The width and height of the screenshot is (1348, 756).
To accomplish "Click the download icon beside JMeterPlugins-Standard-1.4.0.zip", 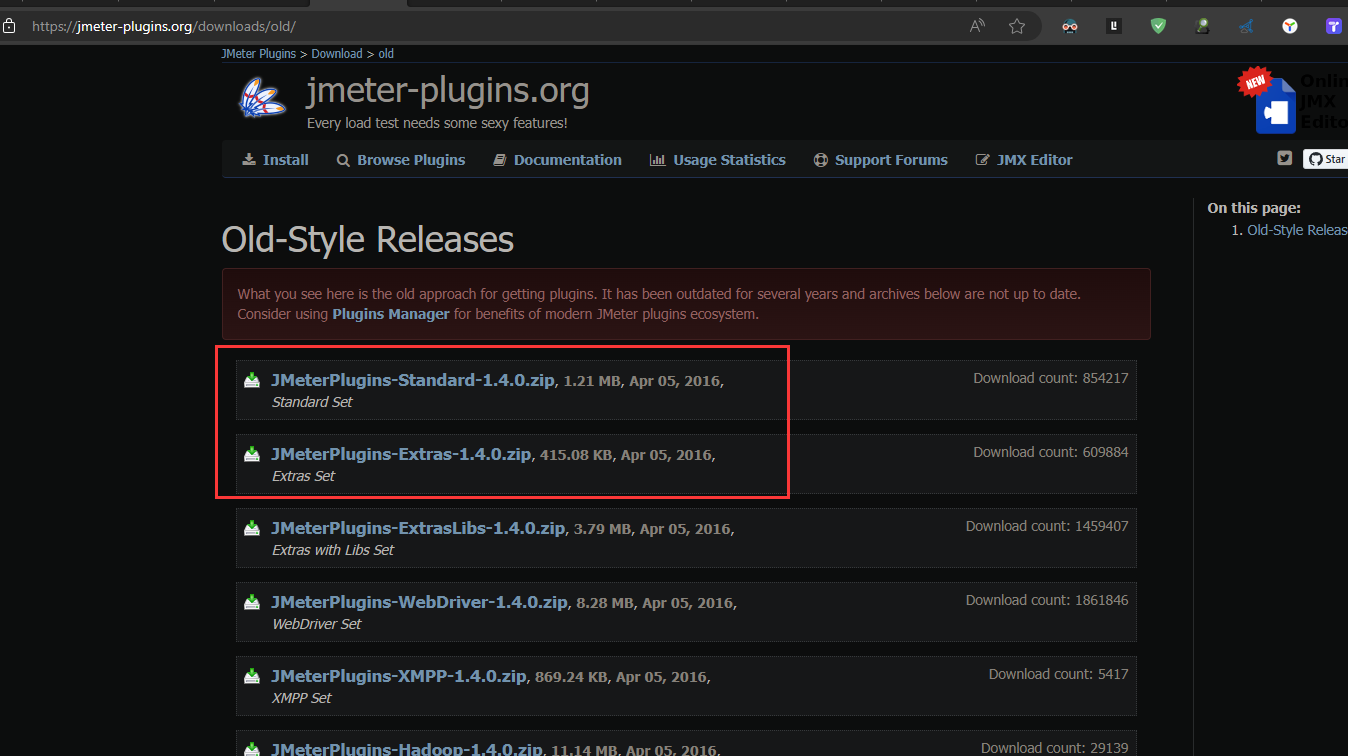I will [x=253, y=380].
